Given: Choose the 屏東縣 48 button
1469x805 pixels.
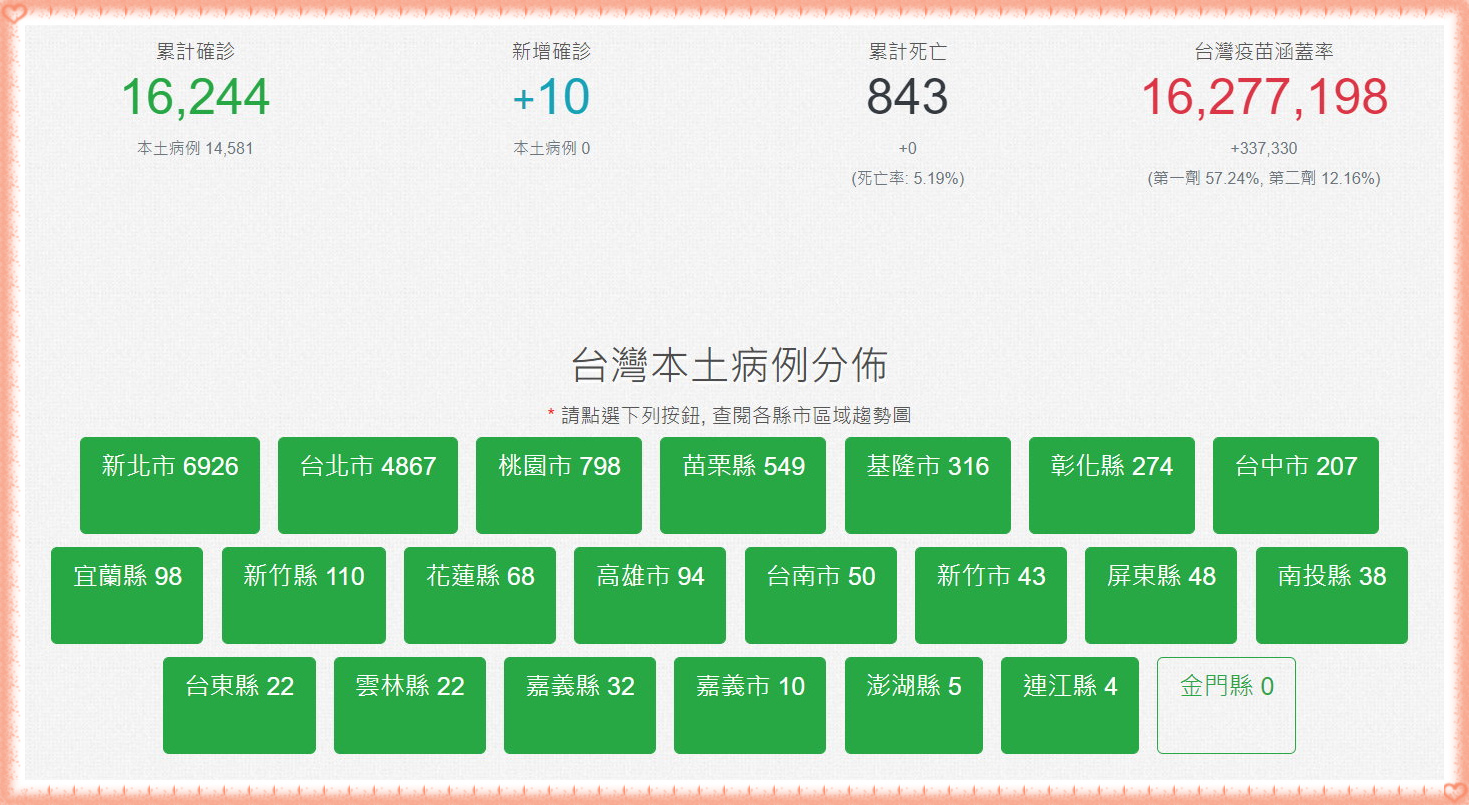Looking at the screenshot, I should click(x=1161, y=595).
